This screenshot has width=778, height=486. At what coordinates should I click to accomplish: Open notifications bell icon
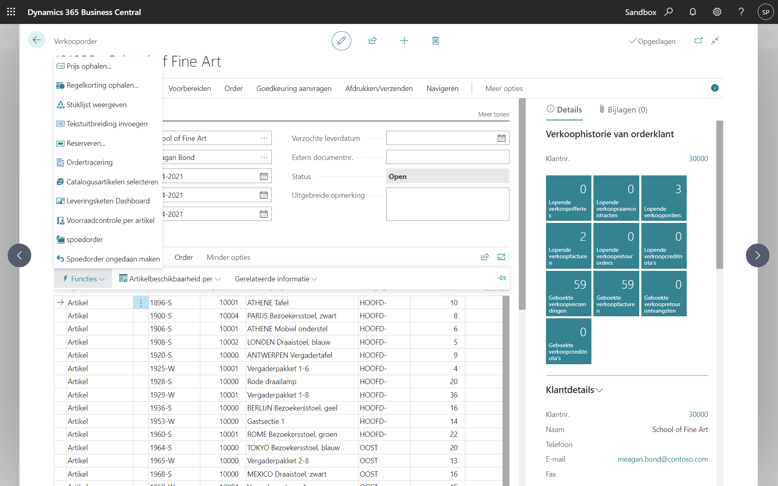[693, 11]
